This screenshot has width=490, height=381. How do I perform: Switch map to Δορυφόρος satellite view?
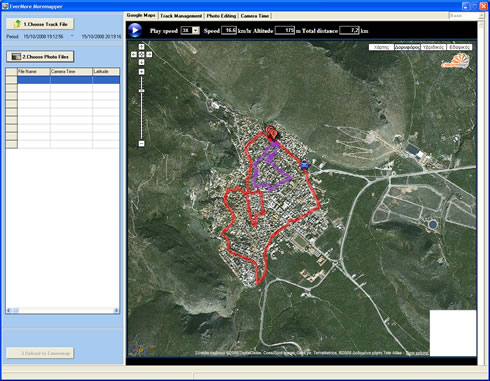[x=407, y=47]
